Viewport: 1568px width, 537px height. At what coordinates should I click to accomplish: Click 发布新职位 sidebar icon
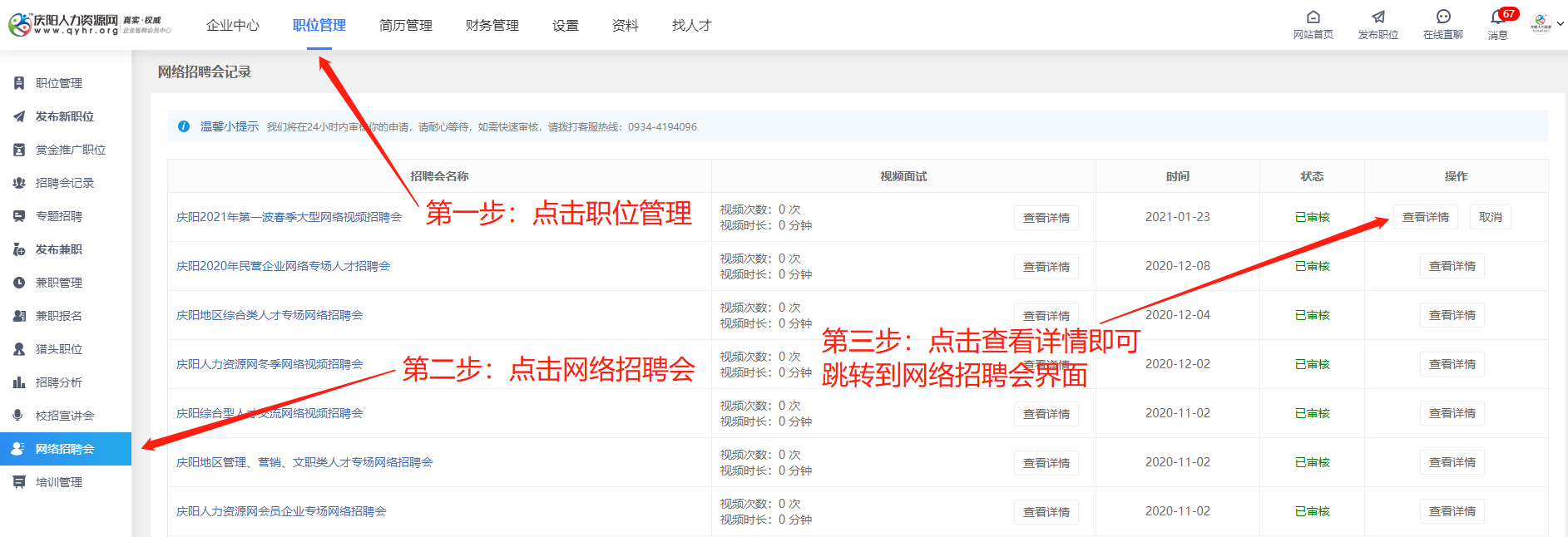click(19, 116)
